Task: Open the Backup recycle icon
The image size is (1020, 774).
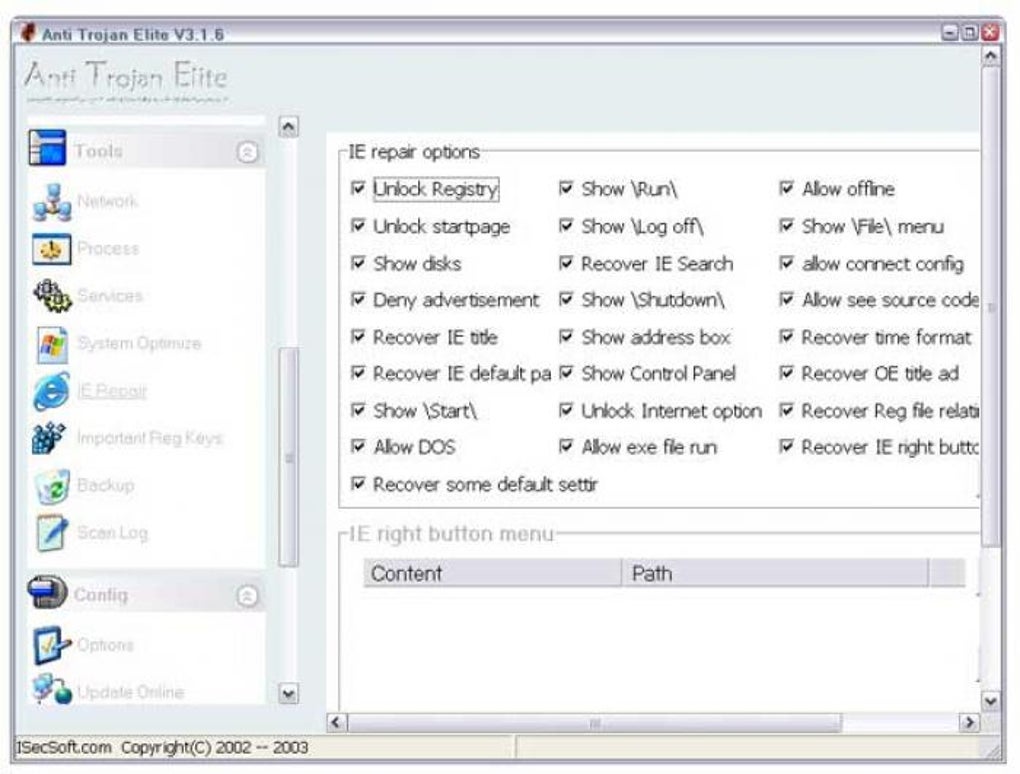Action: click(52, 486)
